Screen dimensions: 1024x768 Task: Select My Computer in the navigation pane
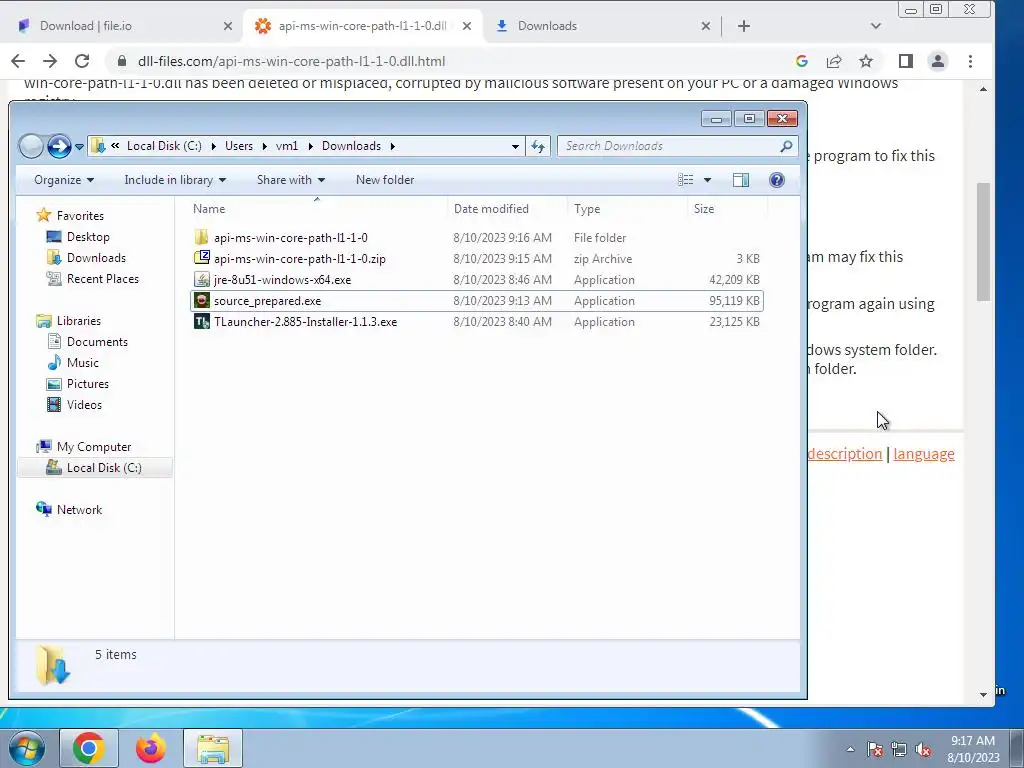(93, 447)
